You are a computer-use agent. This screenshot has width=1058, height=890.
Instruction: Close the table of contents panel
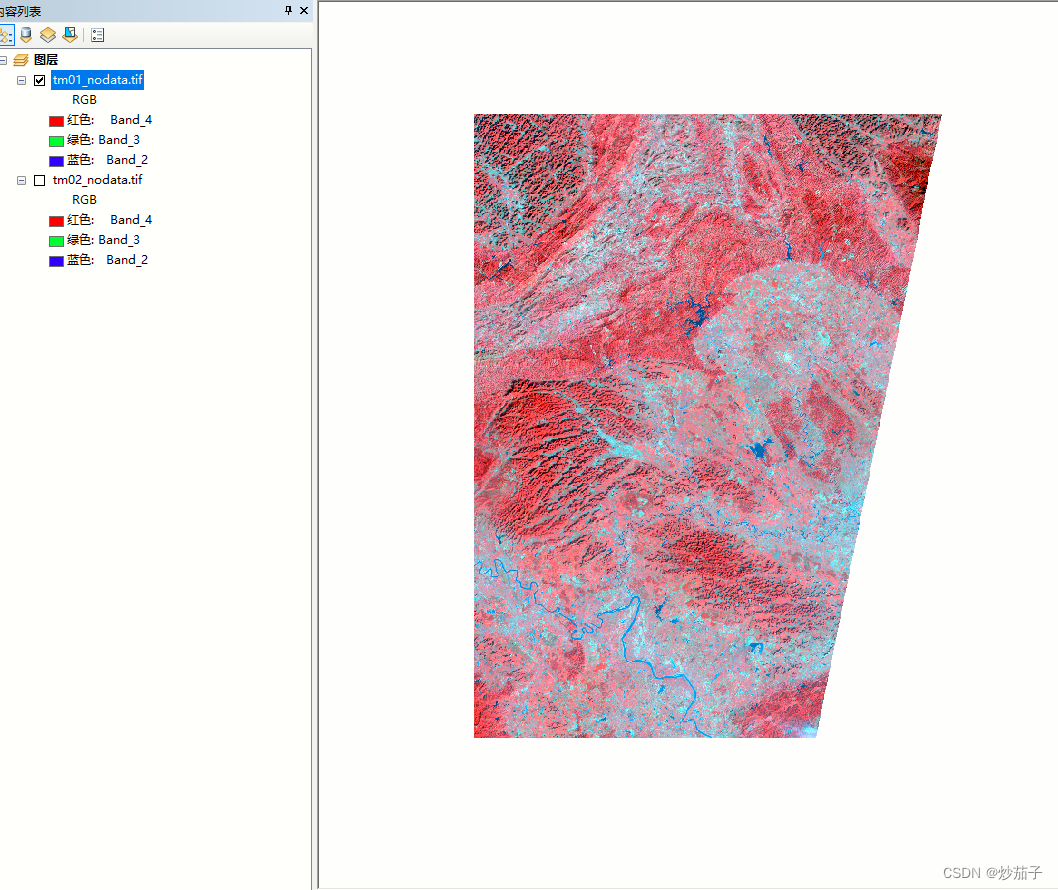pos(304,10)
